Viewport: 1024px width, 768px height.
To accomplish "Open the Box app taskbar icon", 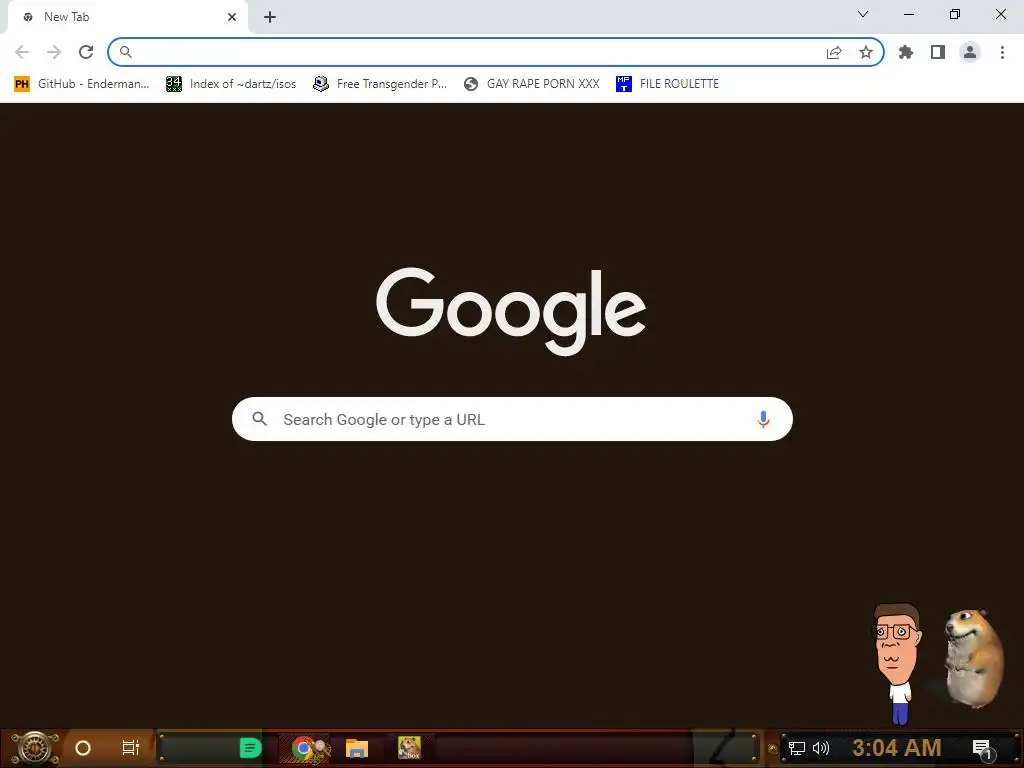I will pyautogui.click(x=409, y=748).
